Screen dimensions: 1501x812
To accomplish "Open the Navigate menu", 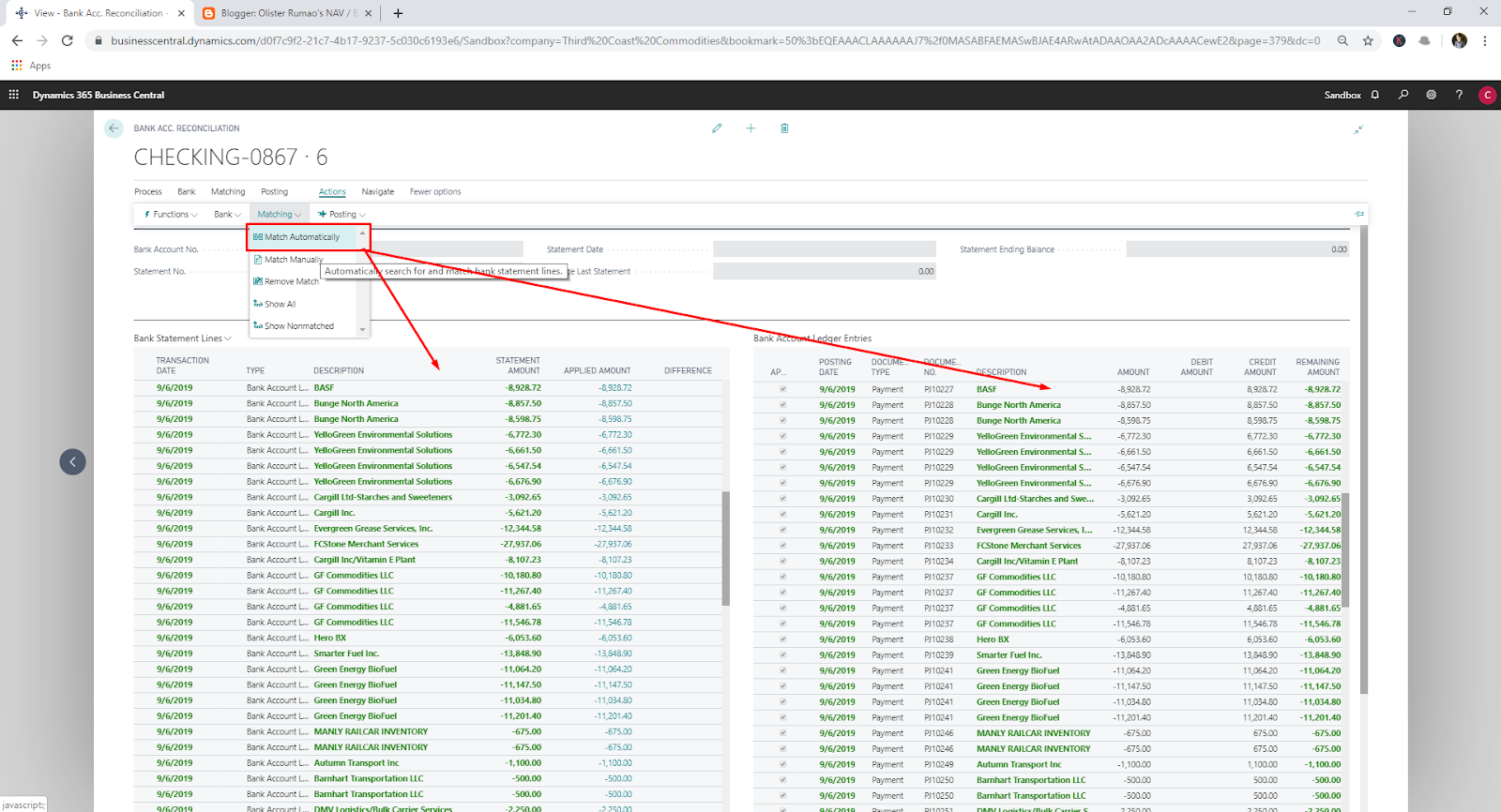I will point(378,191).
